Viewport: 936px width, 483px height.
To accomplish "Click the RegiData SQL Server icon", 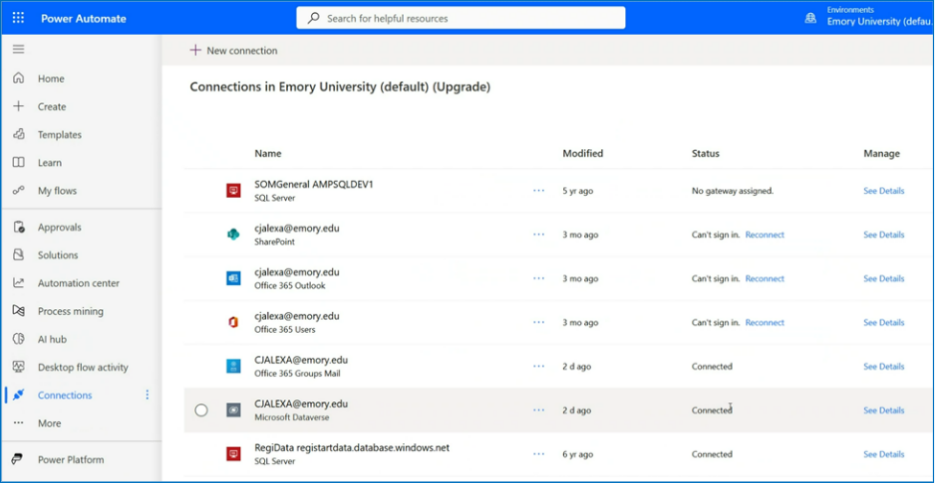I will click(x=233, y=454).
